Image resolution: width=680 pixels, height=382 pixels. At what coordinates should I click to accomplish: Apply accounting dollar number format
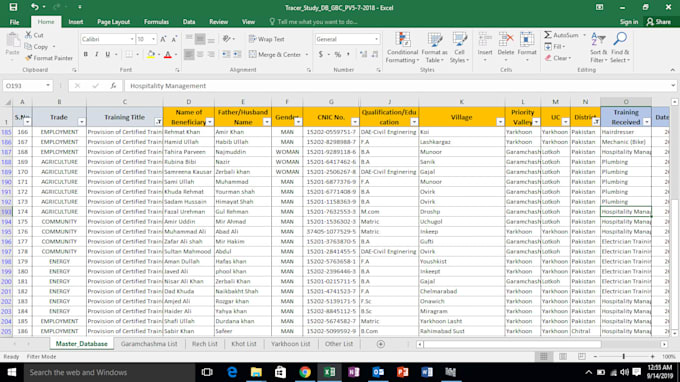click(320, 54)
